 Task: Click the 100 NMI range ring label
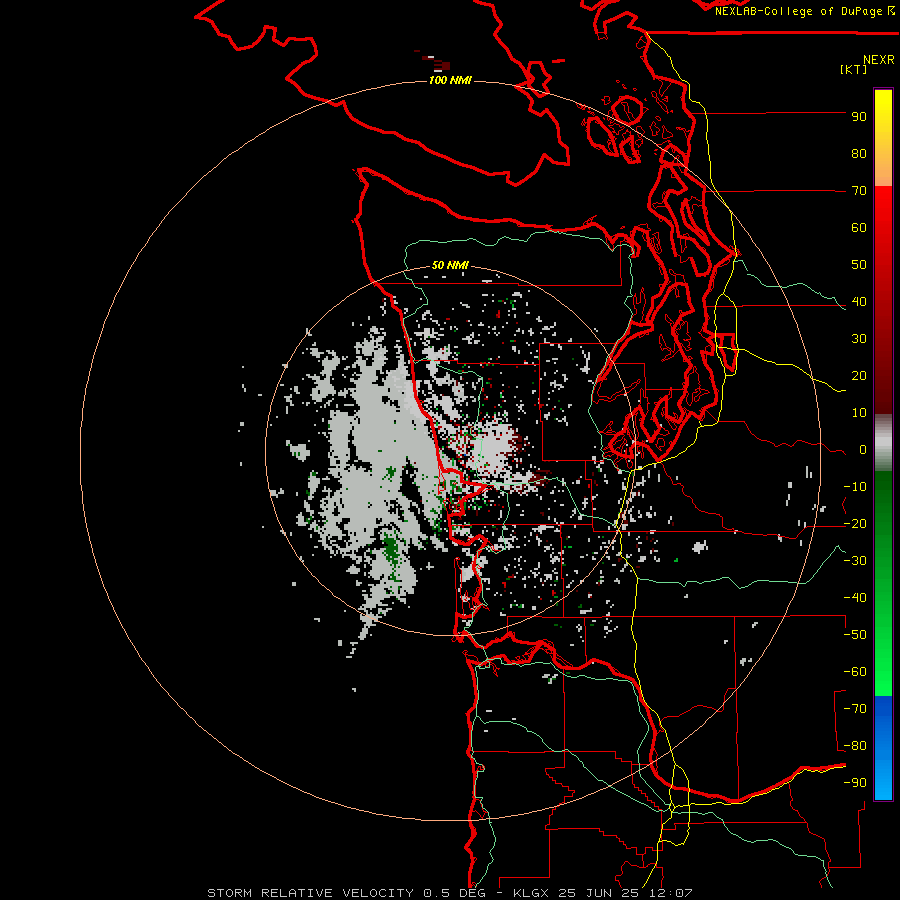tap(450, 80)
